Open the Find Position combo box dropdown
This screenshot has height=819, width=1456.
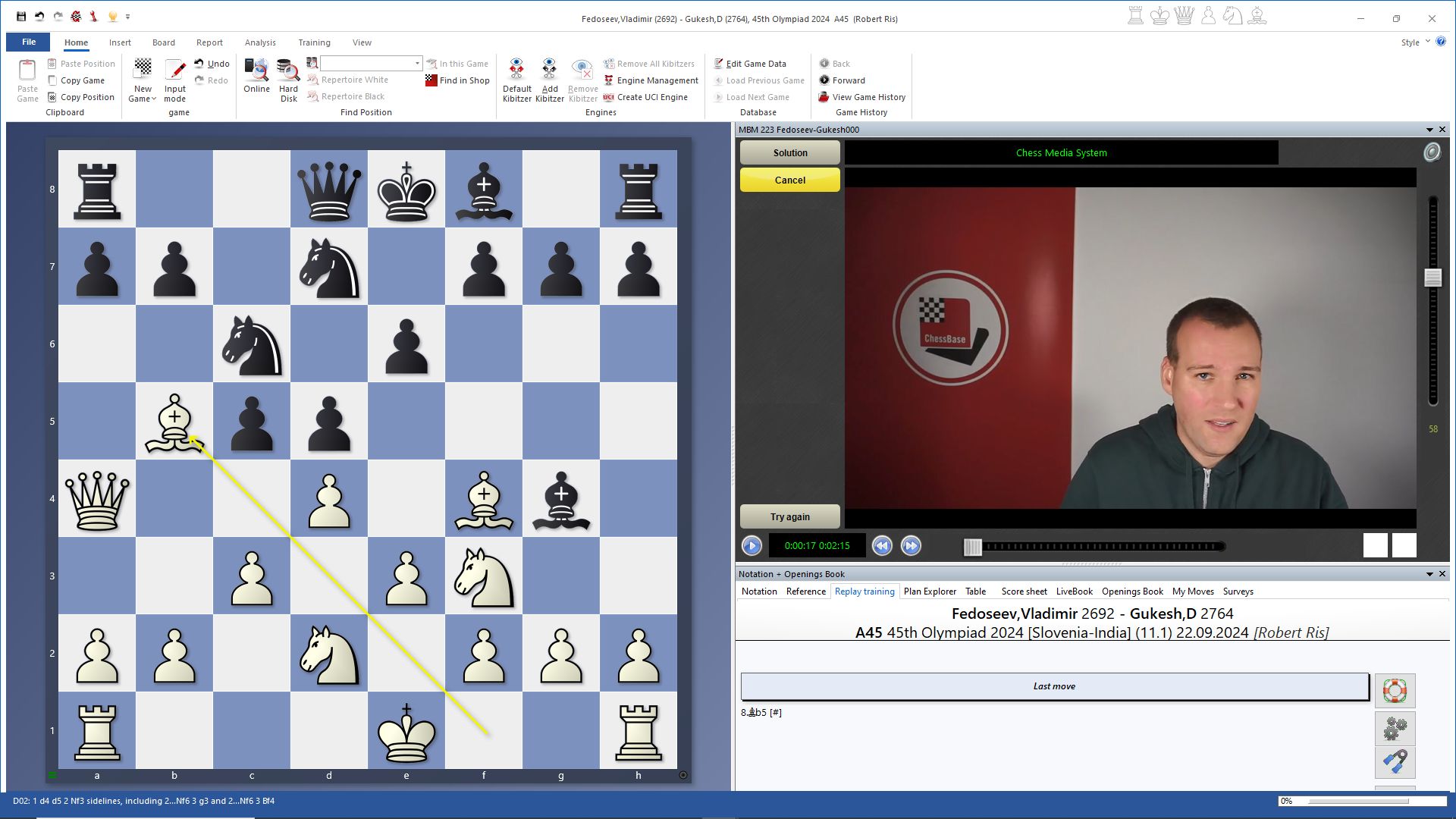pos(417,64)
